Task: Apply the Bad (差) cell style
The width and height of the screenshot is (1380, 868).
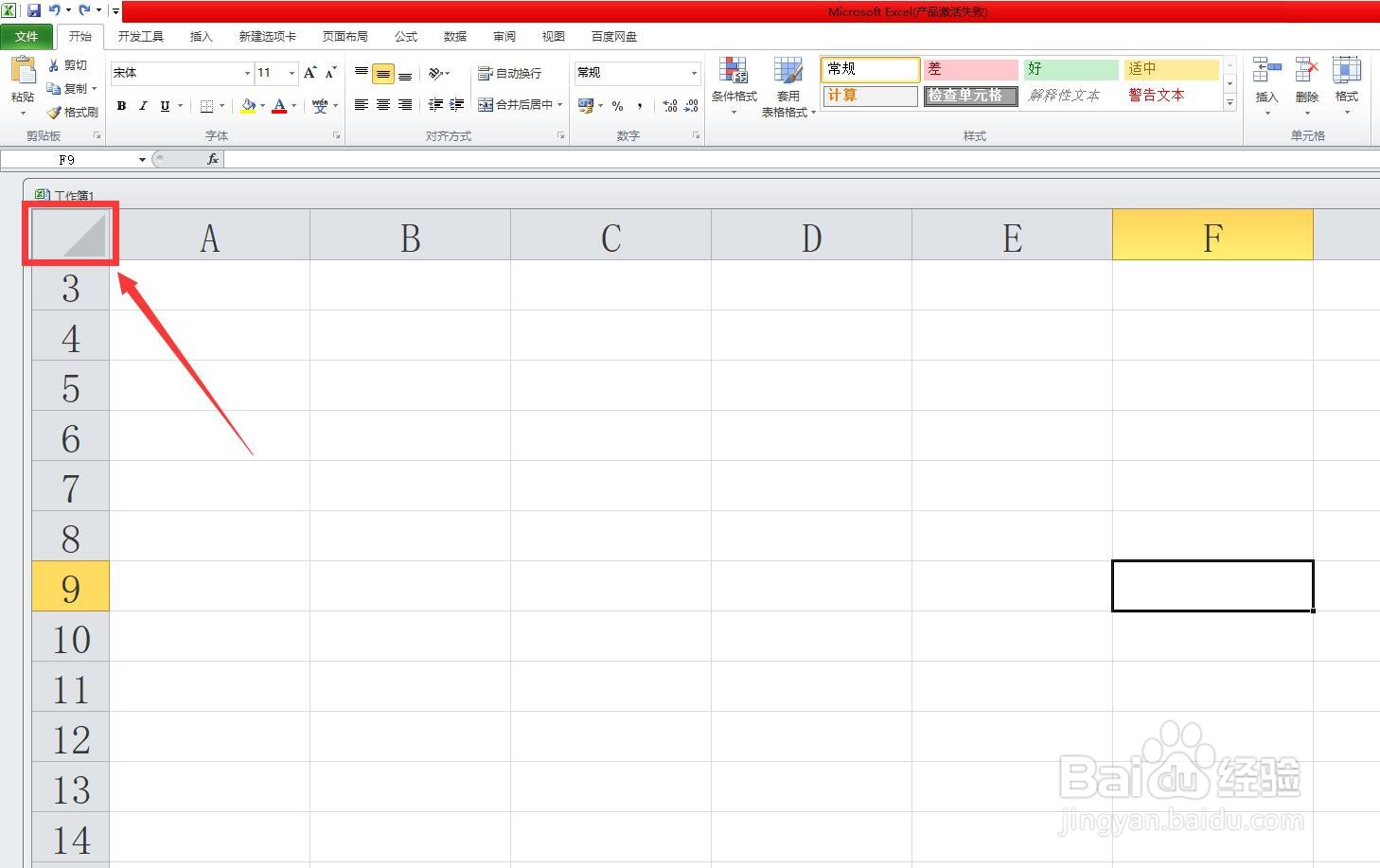Action: (x=970, y=69)
